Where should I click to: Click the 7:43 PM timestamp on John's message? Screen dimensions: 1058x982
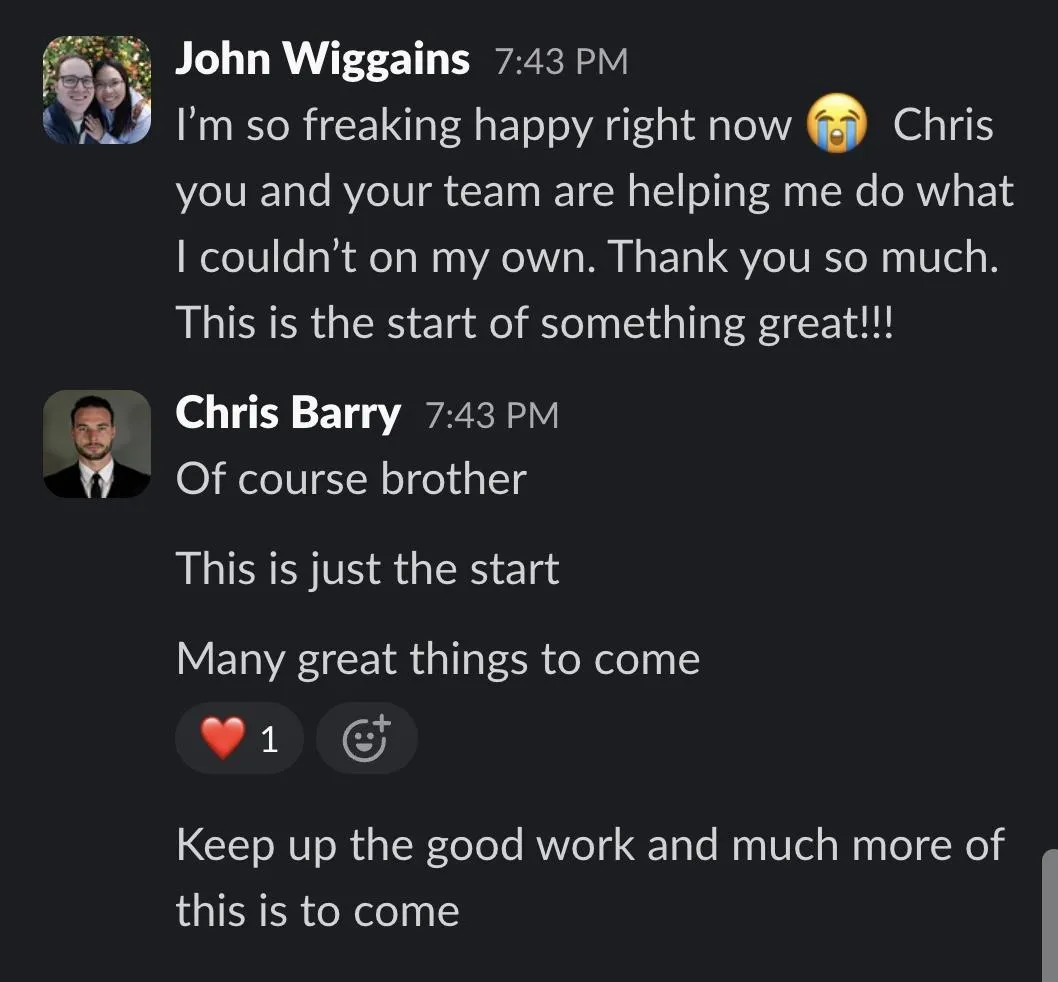pos(561,61)
